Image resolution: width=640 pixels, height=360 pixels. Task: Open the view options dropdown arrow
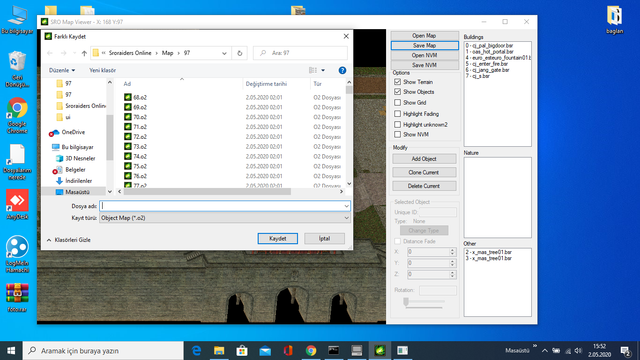click(x=323, y=70)
